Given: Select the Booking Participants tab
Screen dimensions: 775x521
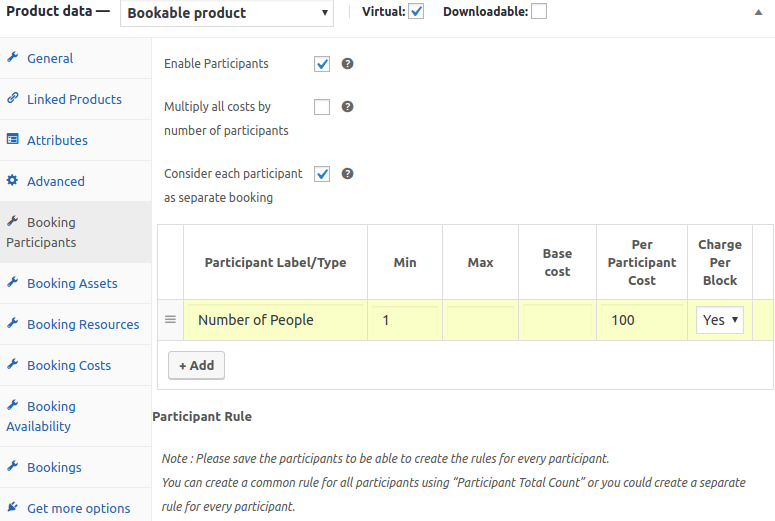Looking at the screenshot, I should click(x=76, y=232).
